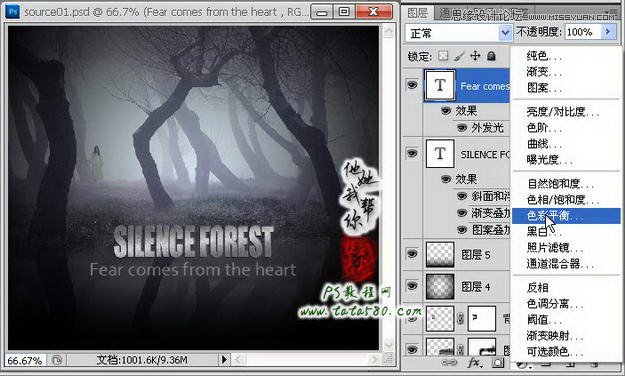Click the lock image pixels brush icon

click(x=459, y=56)
